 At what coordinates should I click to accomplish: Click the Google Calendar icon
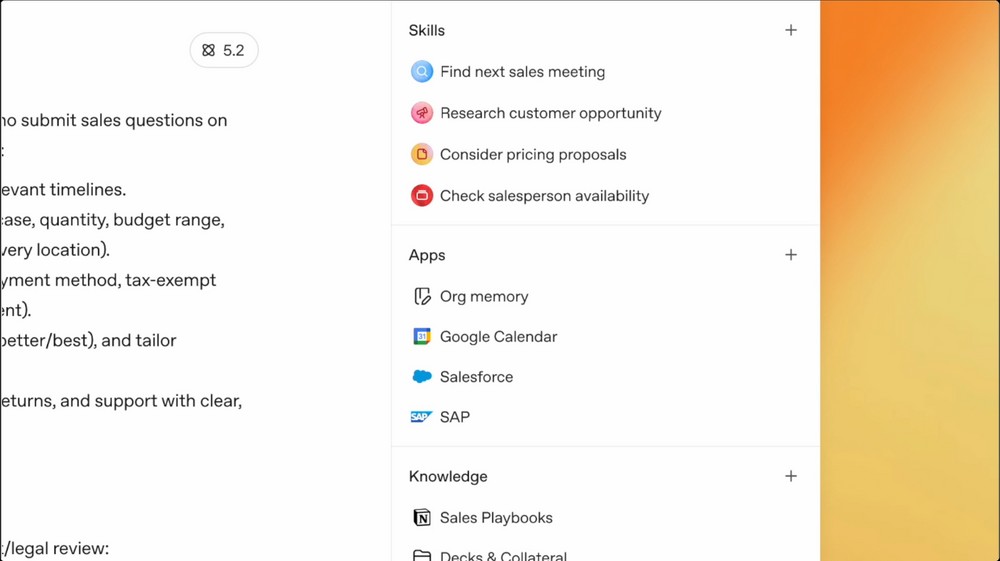(x=422, y=337)
